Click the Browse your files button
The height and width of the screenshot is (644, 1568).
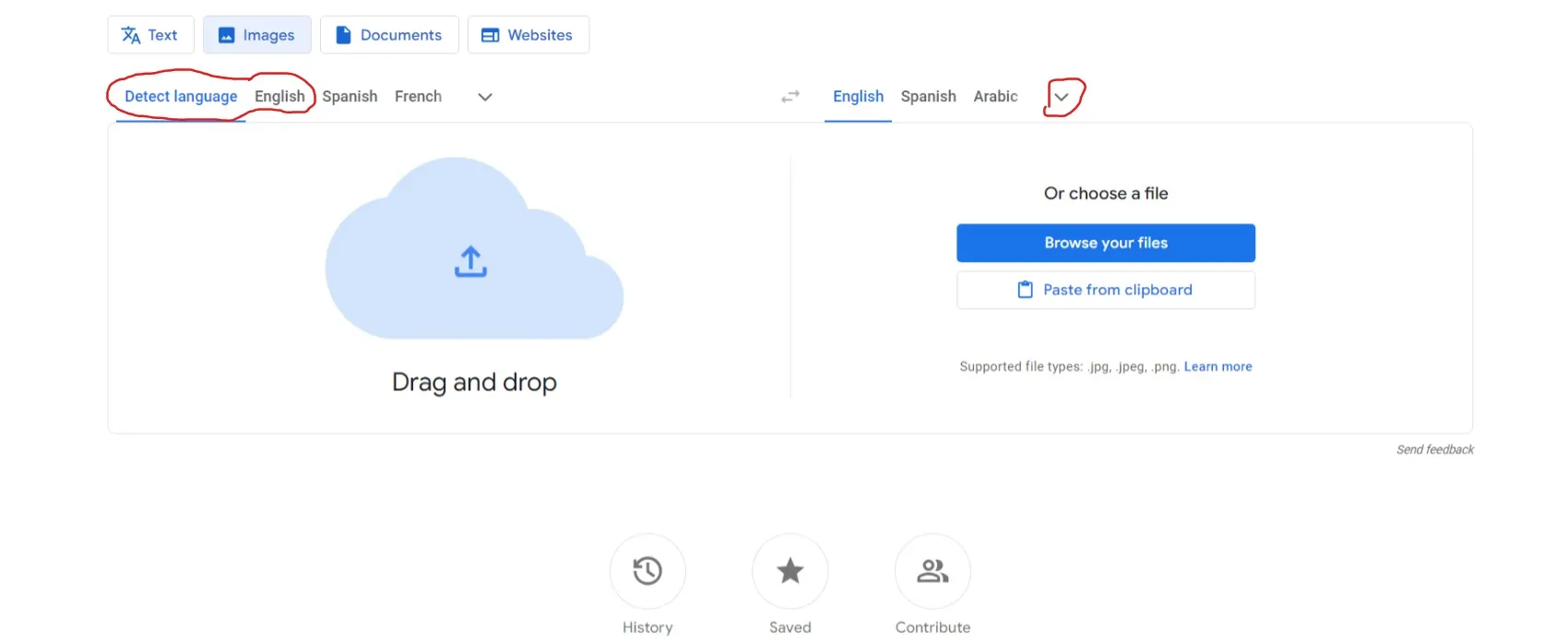(1106, 243)
